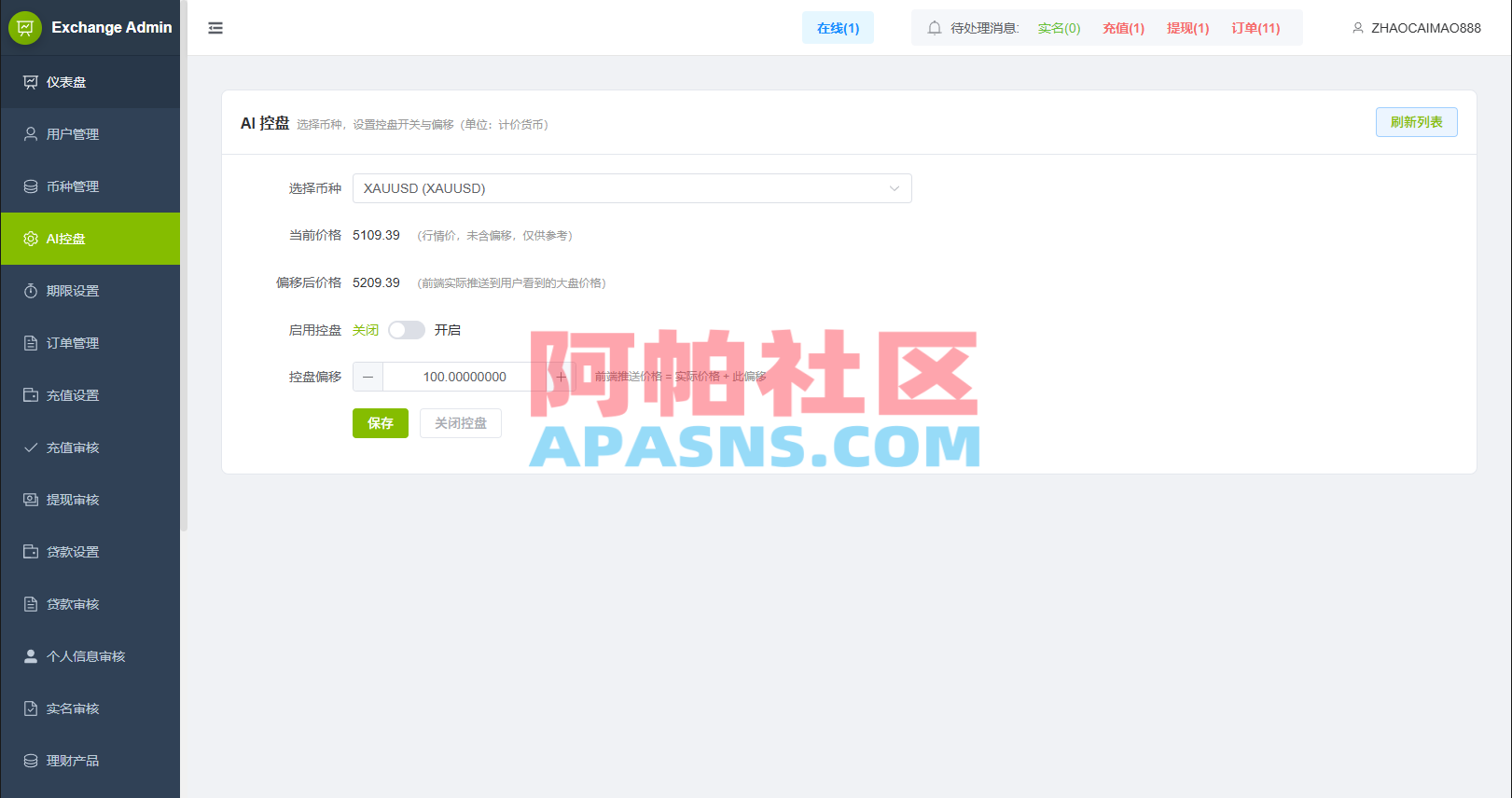Open the ZHAOCAIMAO888 account menu
The width and height of the screenshot is (1512, 798).
tap(1416, 28)
